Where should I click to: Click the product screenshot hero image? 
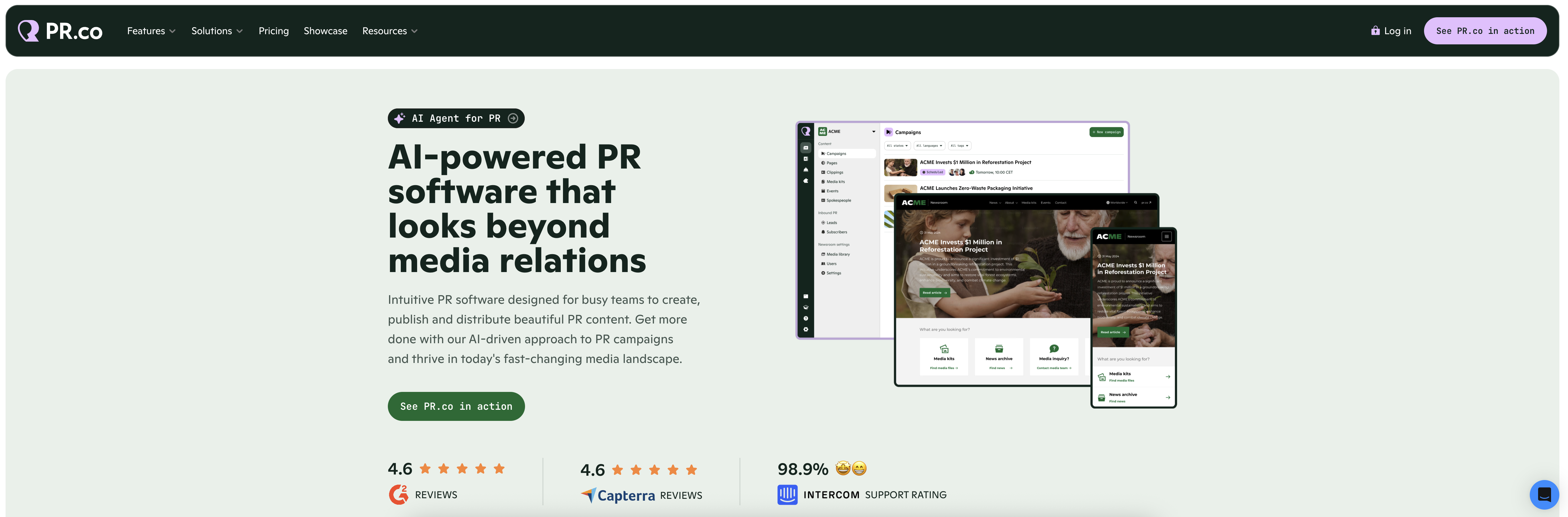[986, 265]
